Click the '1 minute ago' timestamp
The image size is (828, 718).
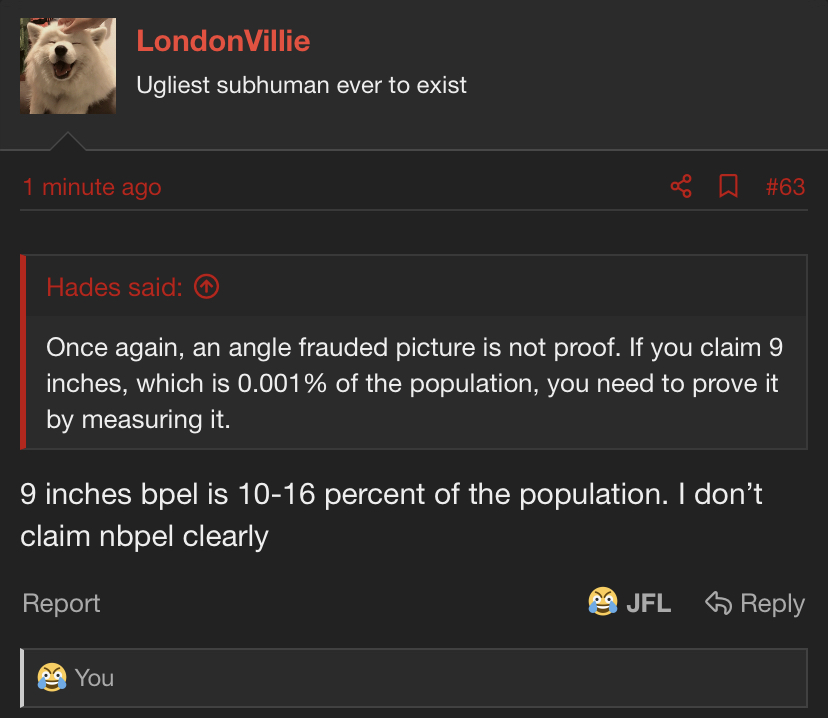tap(92, 187)
